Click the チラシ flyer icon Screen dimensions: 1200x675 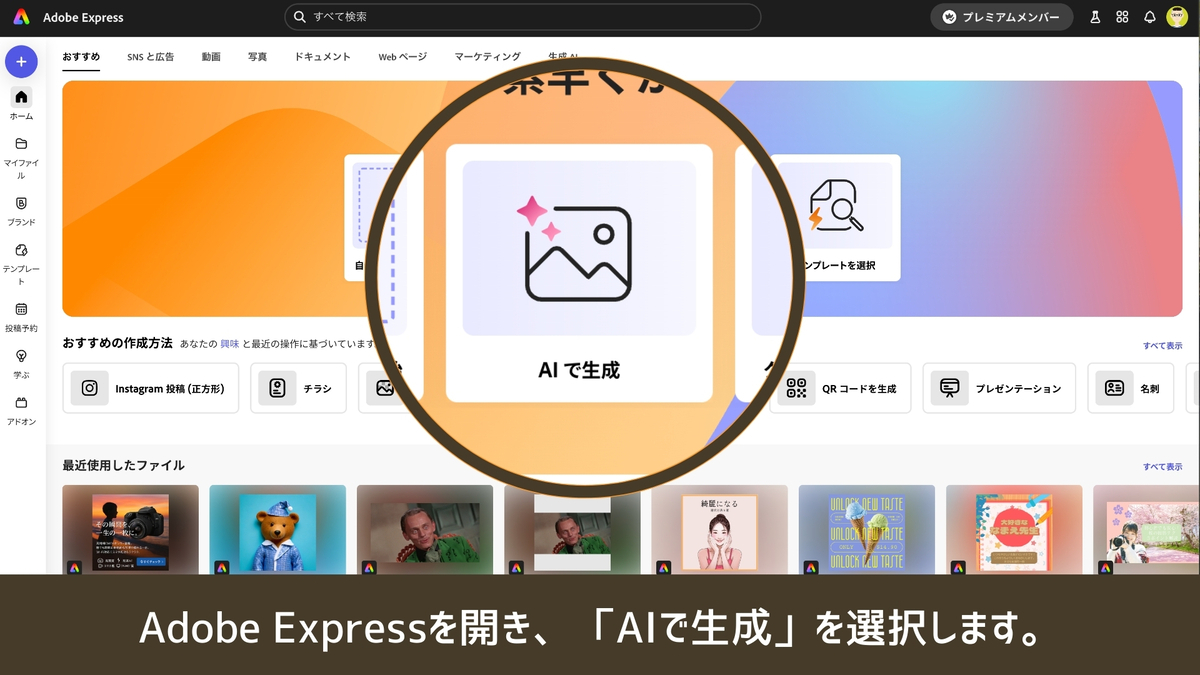(x=277, y=388)
